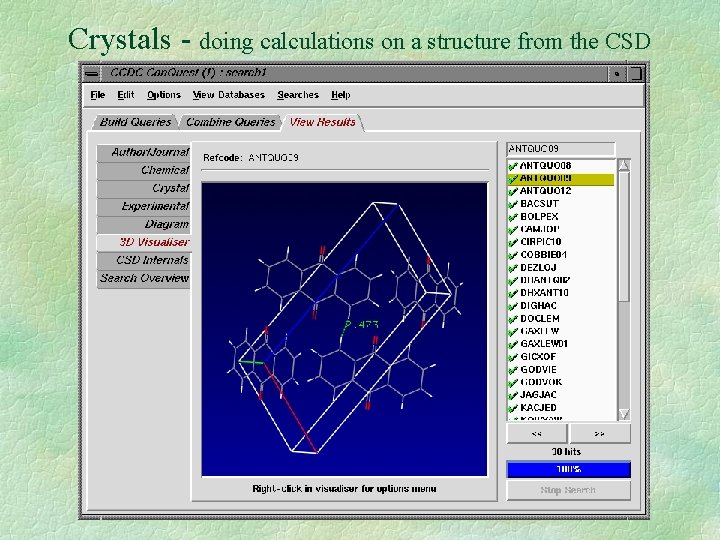
Task: Click the 3D structure visualiser view
Action: [344, 329]
